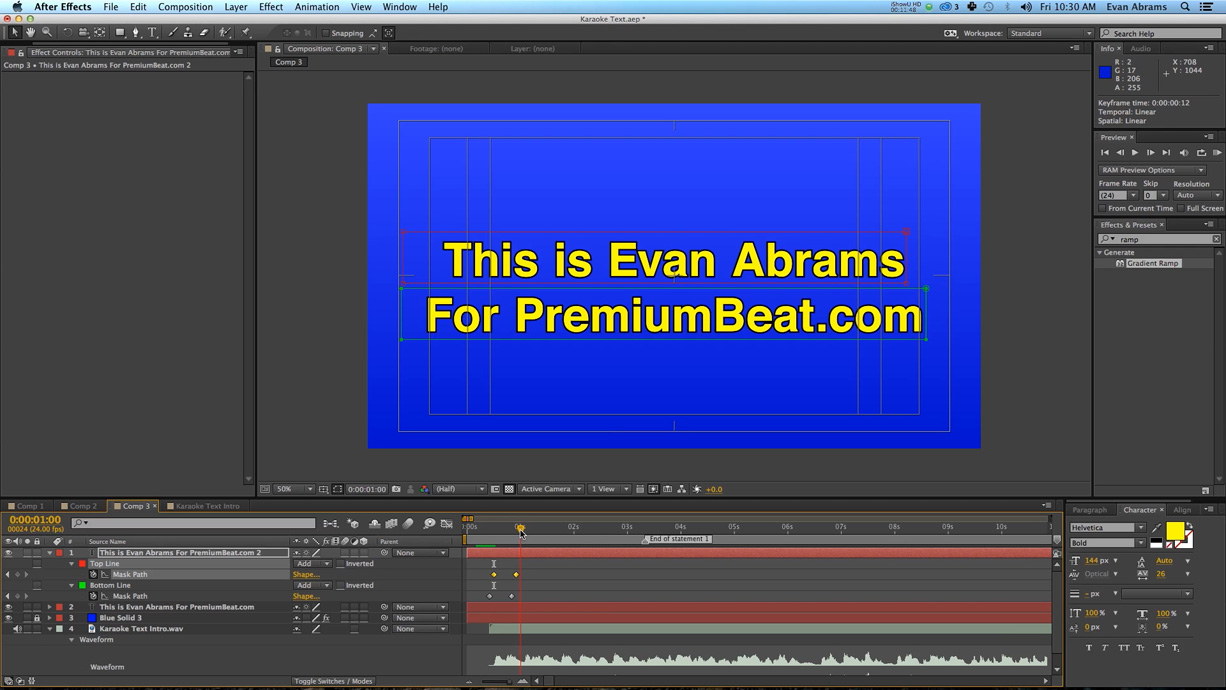Screen dimensions: 1226x690
Task: Open the Helvetica font family dropdown
Action: click(x=1108, y=528)
